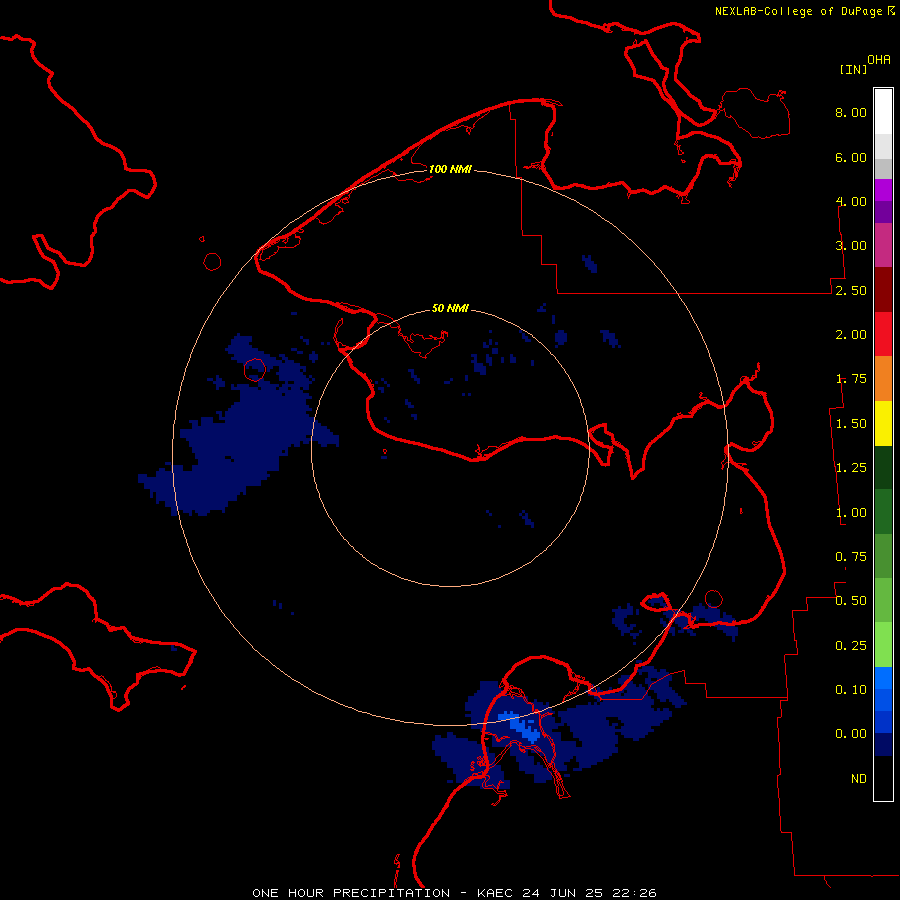This screenshot has height=900, width=900.
Task: Click the 0.25 legend value
Action: pos(851,646)
